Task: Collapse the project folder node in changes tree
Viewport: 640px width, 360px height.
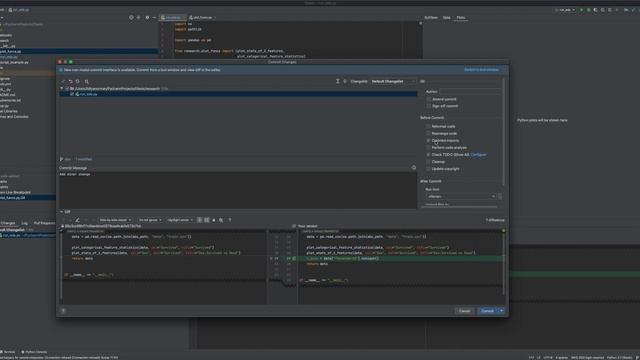Action: [62, 89]
